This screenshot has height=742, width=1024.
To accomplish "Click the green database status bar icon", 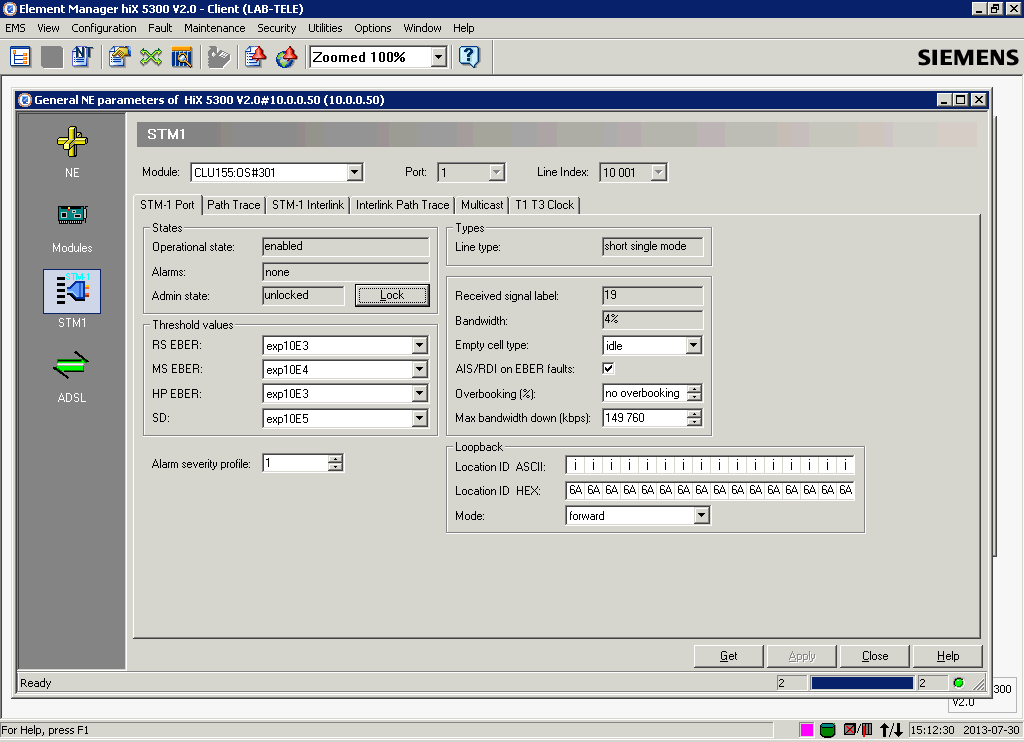I will (827, 730).
